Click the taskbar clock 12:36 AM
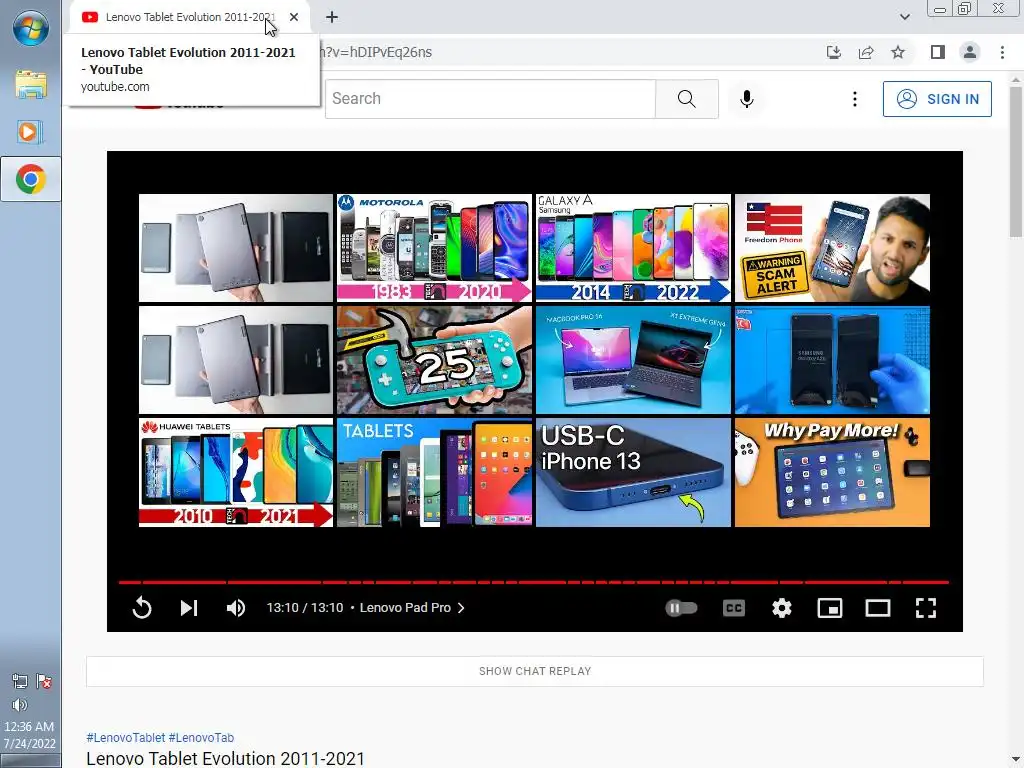1024x768 pixels. pyautogui.click(x=29, y=726)
